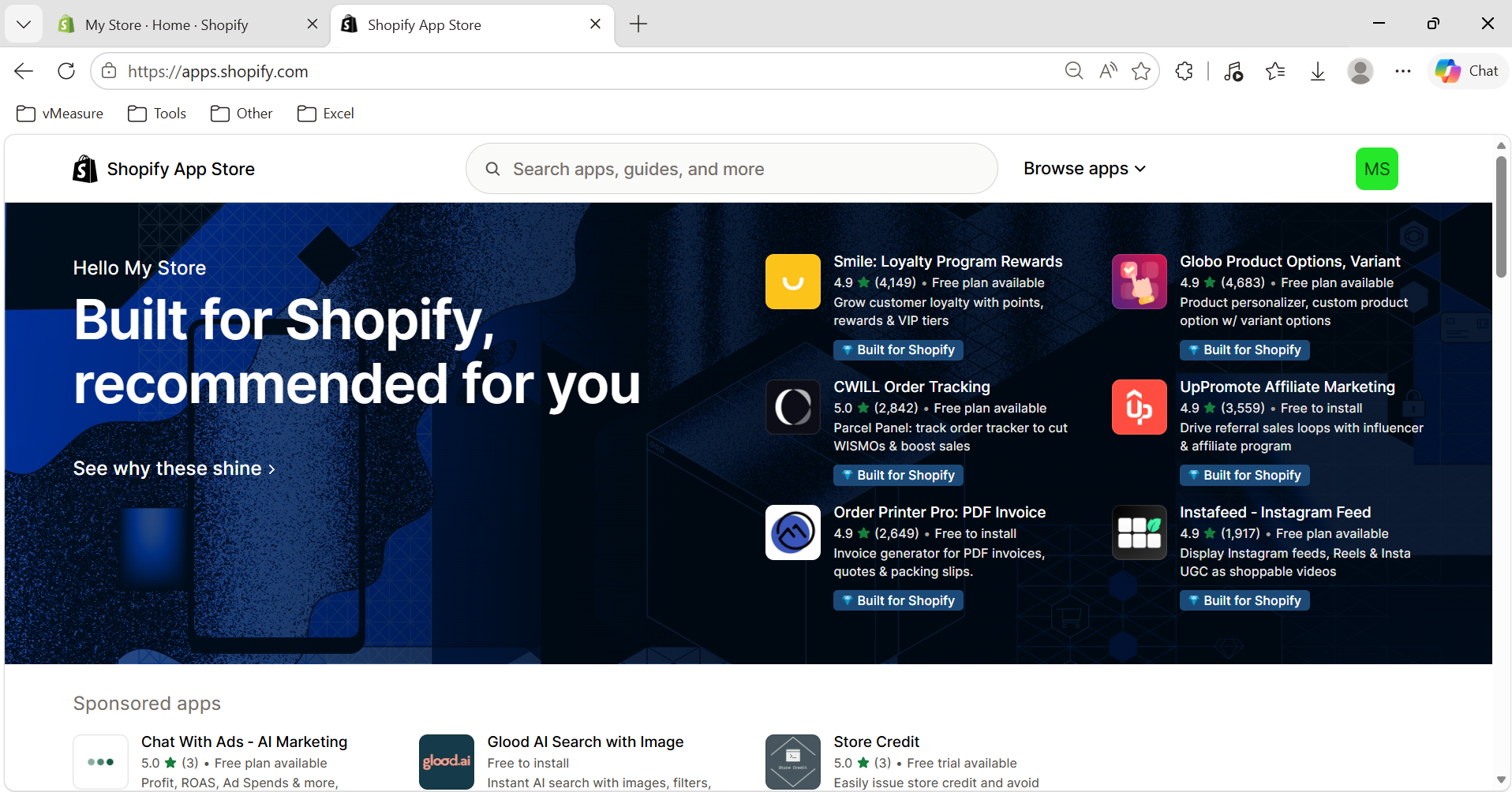Open Chat With Ads - AI Marketing link

pyautogui.click(x=244, y=742)
